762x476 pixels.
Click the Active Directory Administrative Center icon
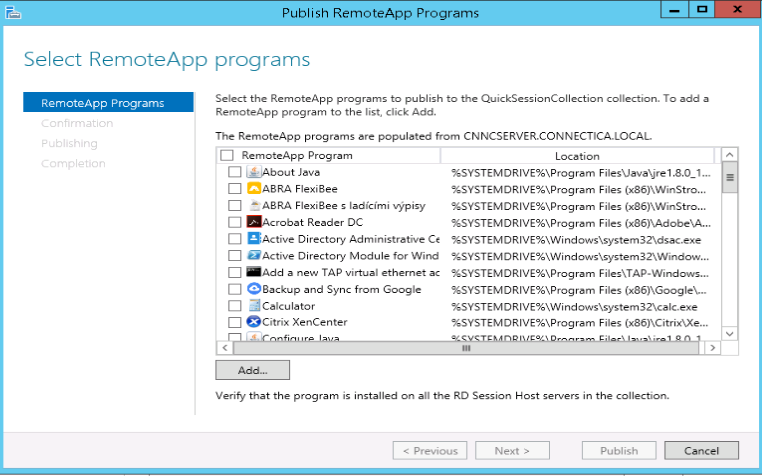click(254, 238)
